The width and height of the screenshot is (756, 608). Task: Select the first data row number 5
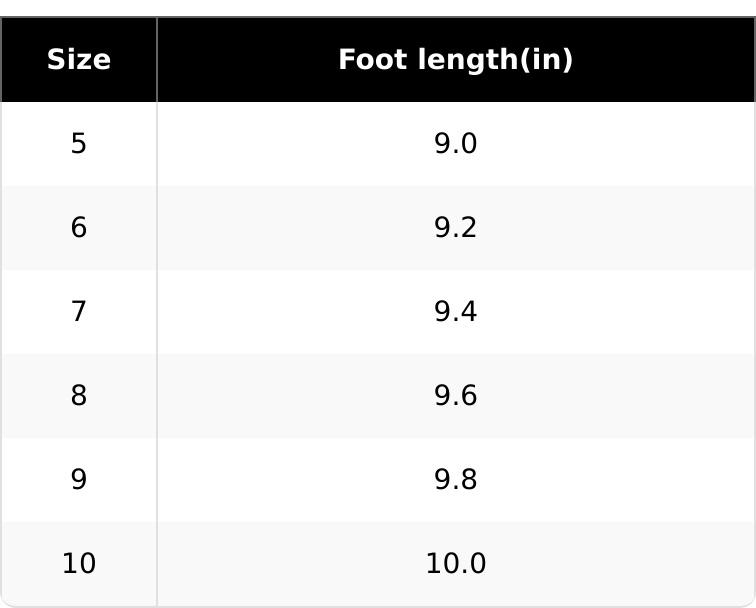point(79,144)
